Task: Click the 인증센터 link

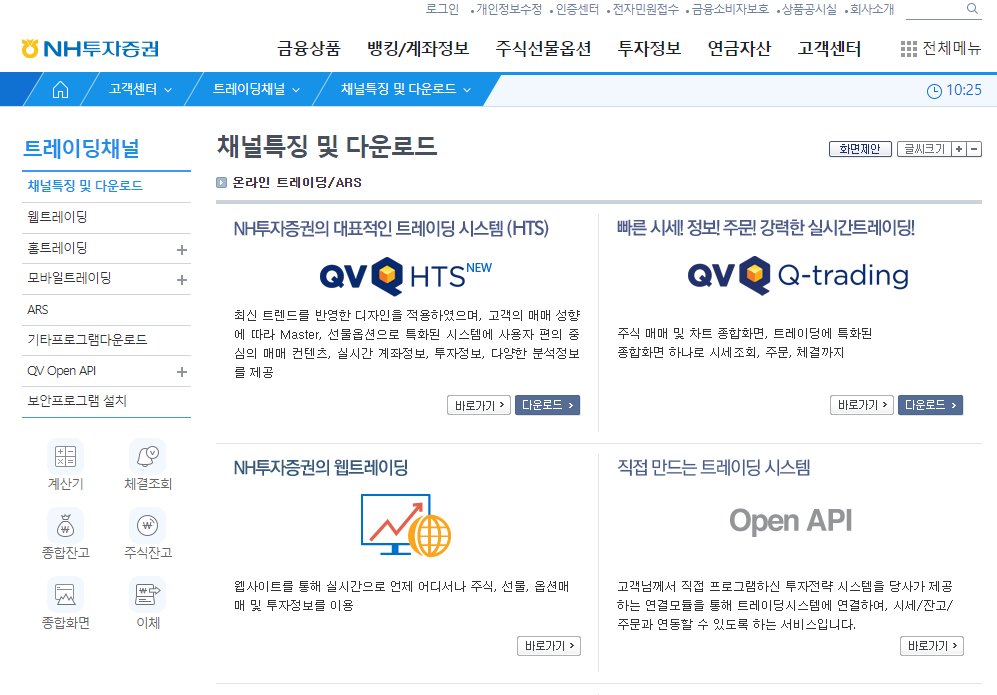Action: point(577,9)
